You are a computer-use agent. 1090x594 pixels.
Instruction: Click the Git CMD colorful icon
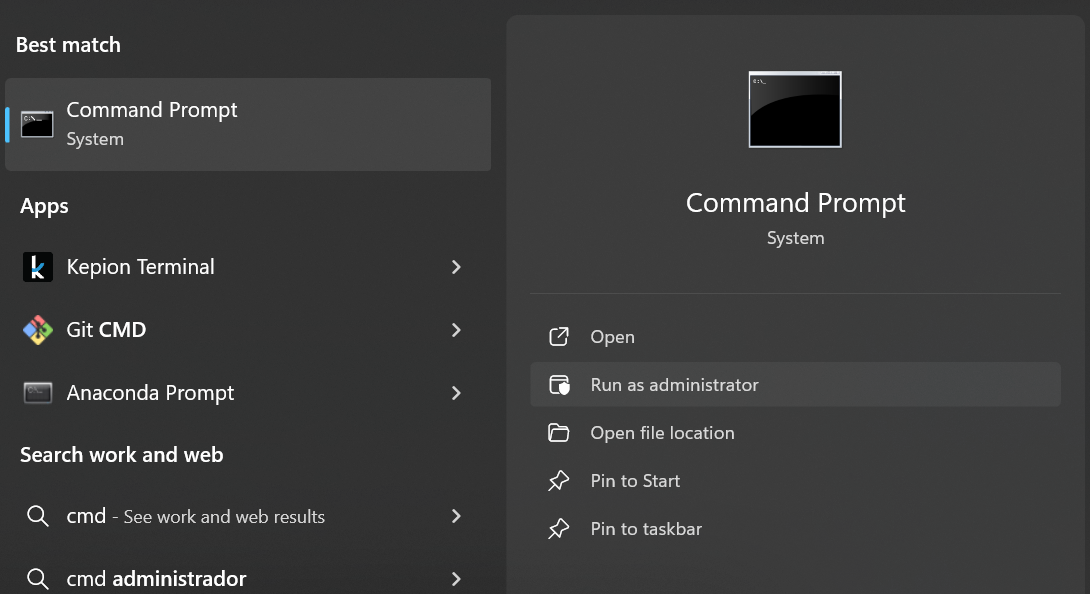[38, 330]
